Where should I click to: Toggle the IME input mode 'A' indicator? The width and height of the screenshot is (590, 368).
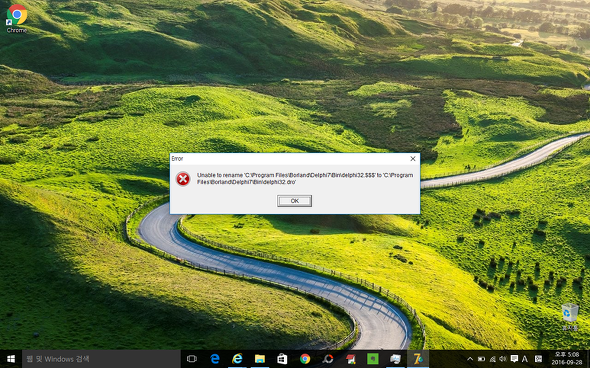[525, 359]
